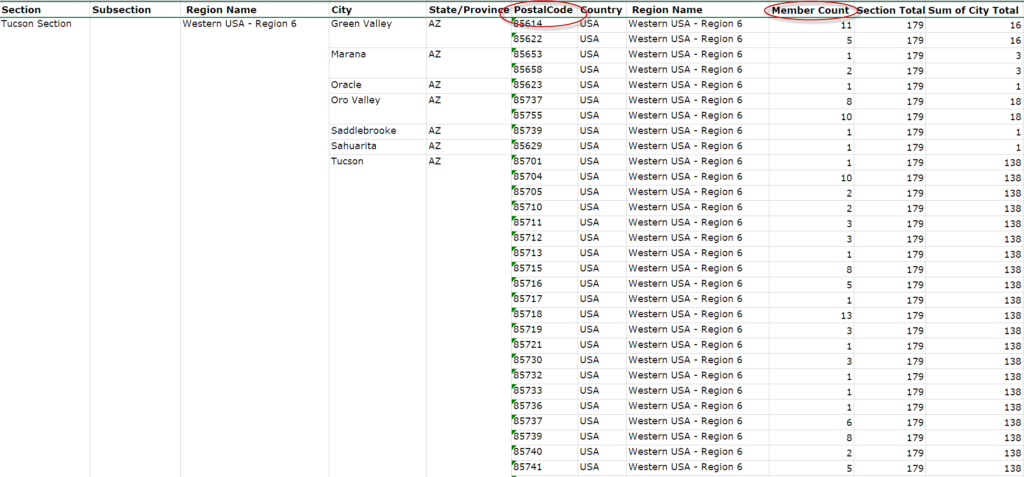Click the Oracle city cell

[x=346, y=85]
